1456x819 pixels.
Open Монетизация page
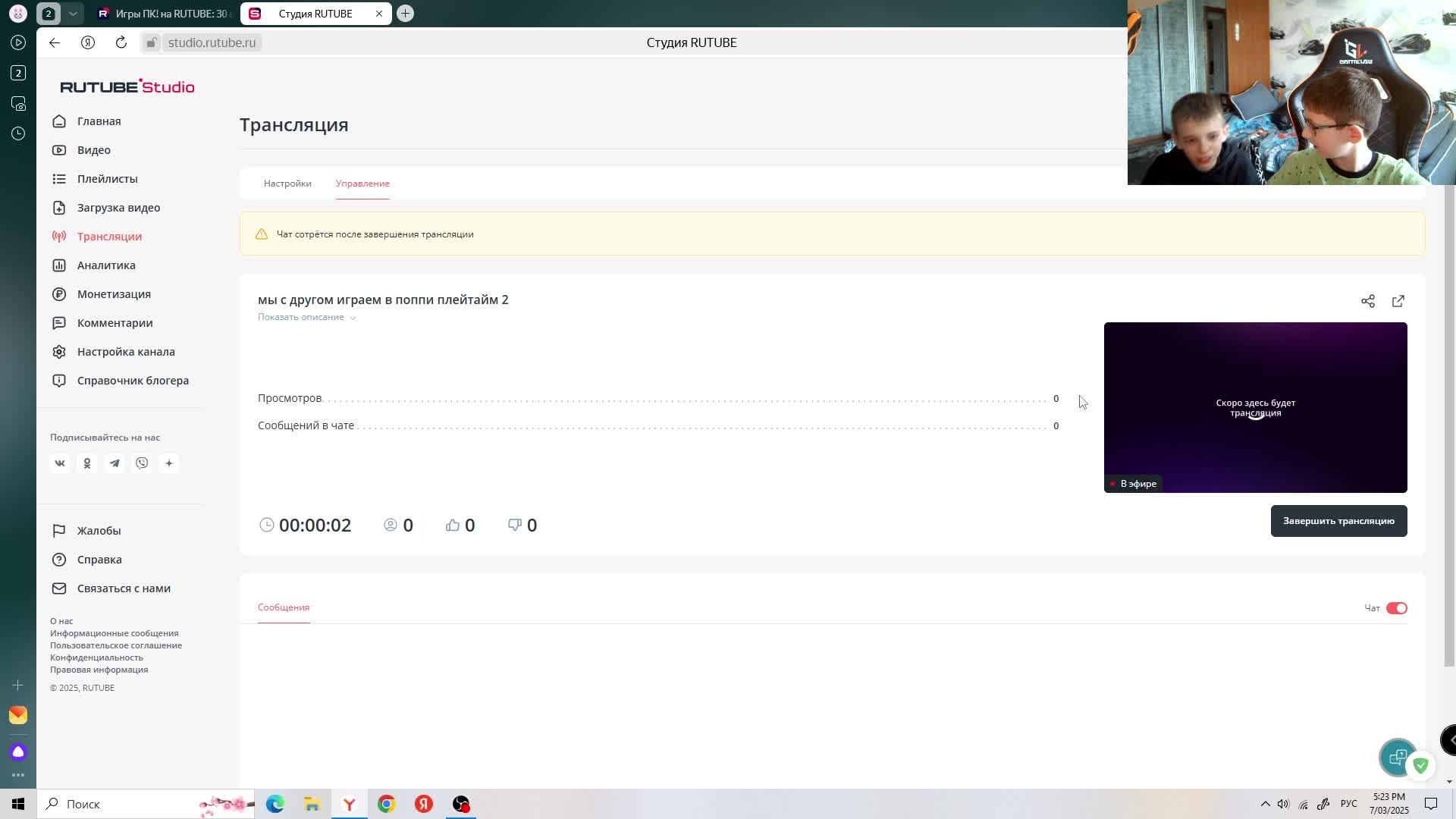(114, 294)
